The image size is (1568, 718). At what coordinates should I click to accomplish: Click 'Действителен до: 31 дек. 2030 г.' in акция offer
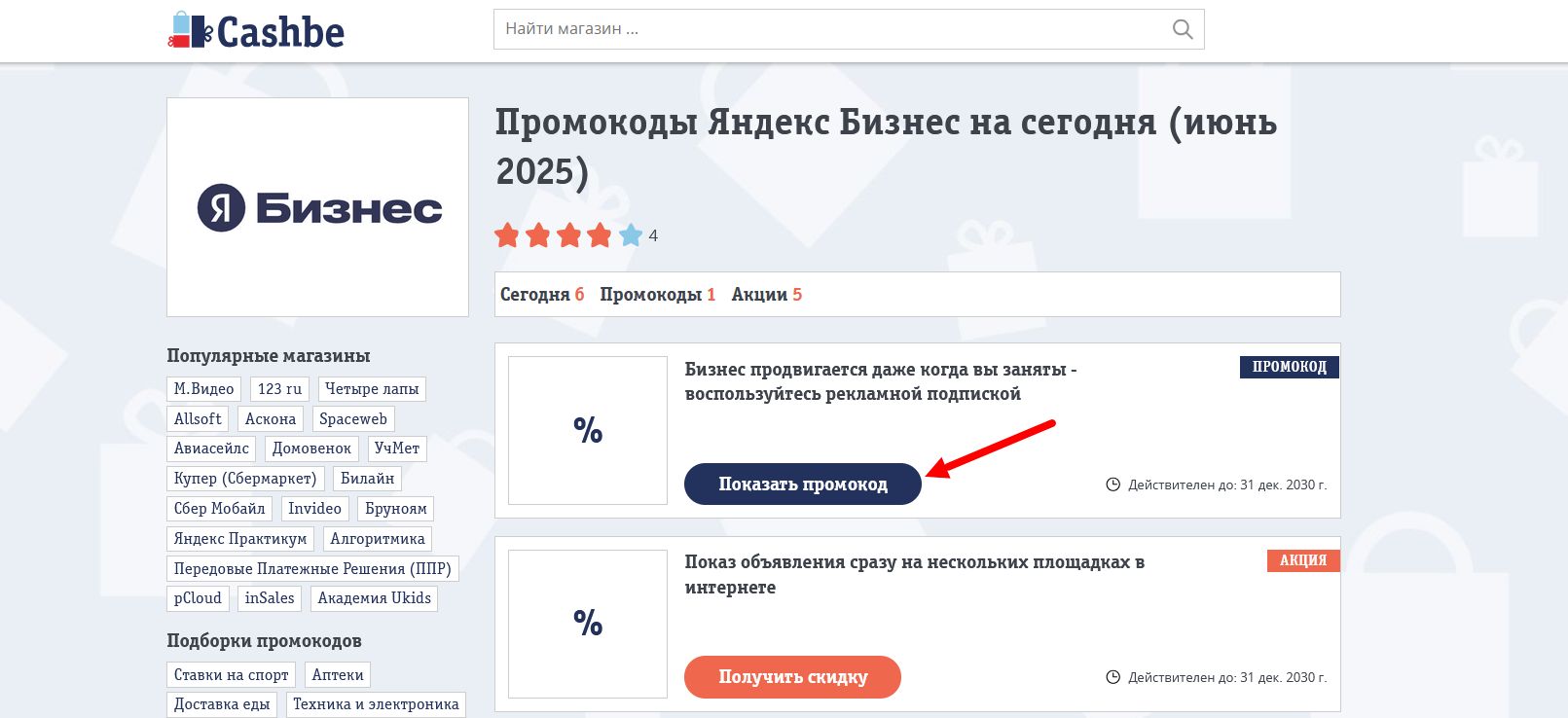point(1227,677)
